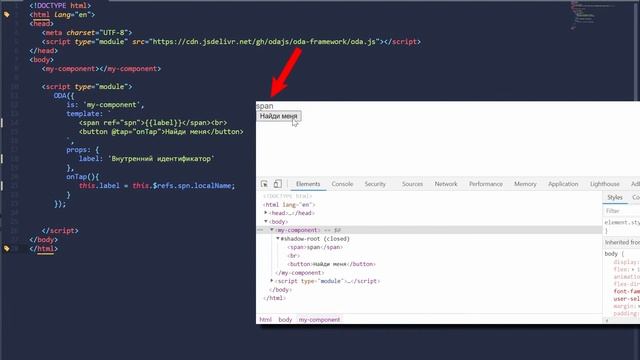Open the Network tab

click(x=446, y=184)
